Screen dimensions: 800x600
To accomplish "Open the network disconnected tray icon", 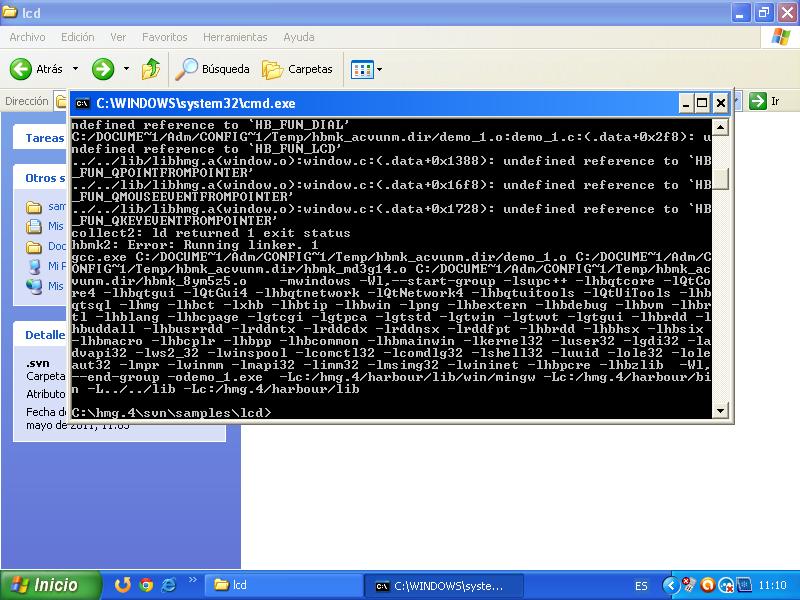I will 726,585.
